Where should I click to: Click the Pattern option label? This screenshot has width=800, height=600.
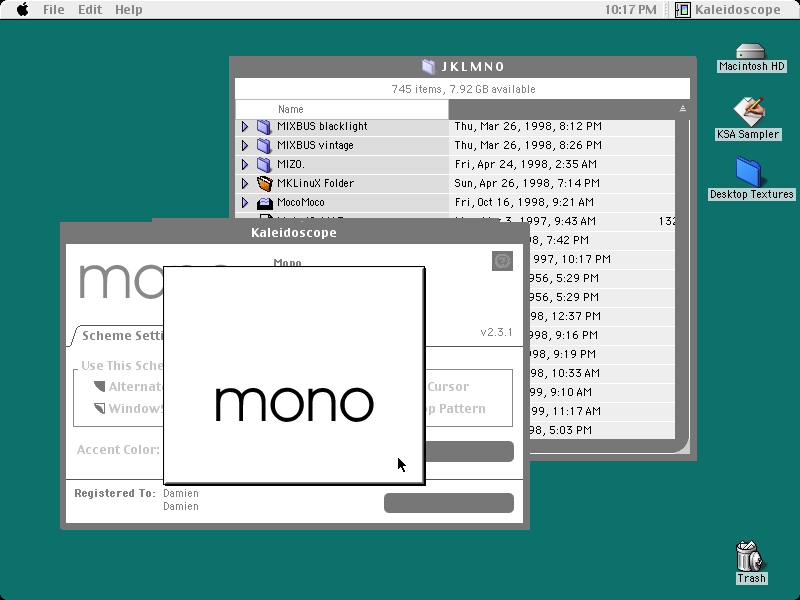click(x=462, y=409)
